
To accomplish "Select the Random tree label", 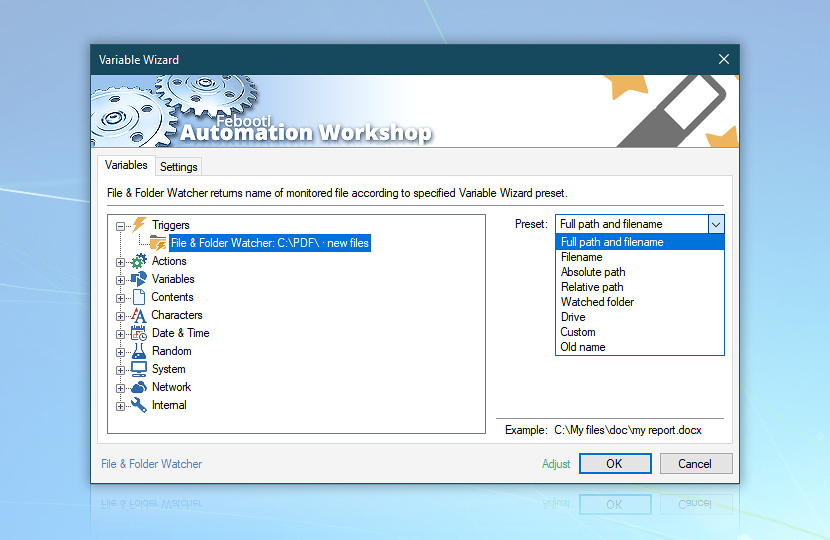I will (172, 351).
